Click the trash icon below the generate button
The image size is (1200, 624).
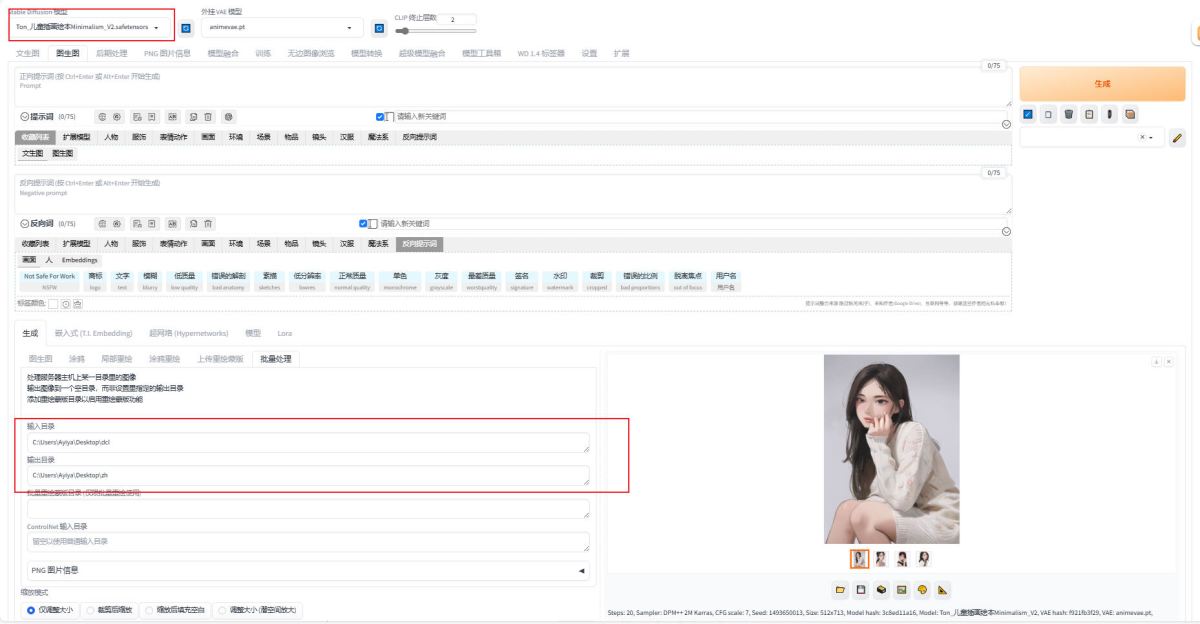click(x=1069, y=114)
